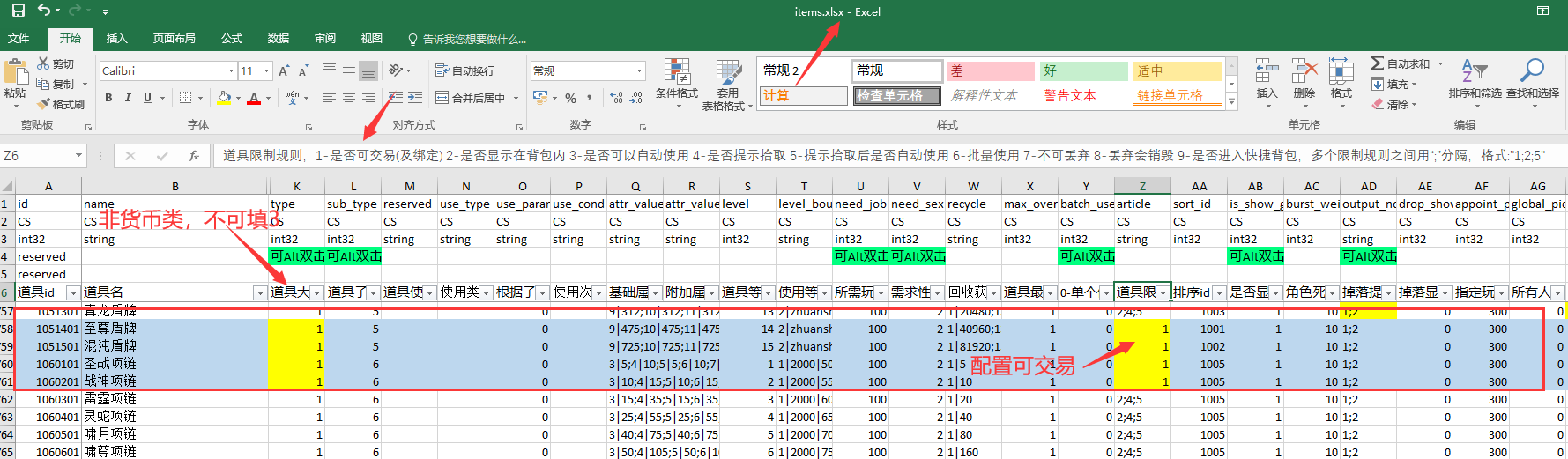Expand the number format dropdown (常规)

pos(639,70)
